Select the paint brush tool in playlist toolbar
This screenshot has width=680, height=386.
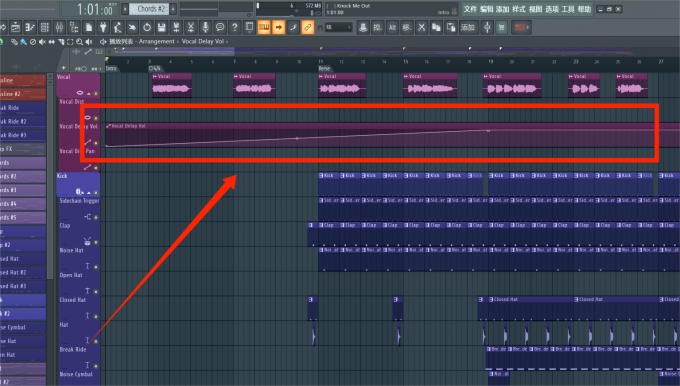(23, 42)
